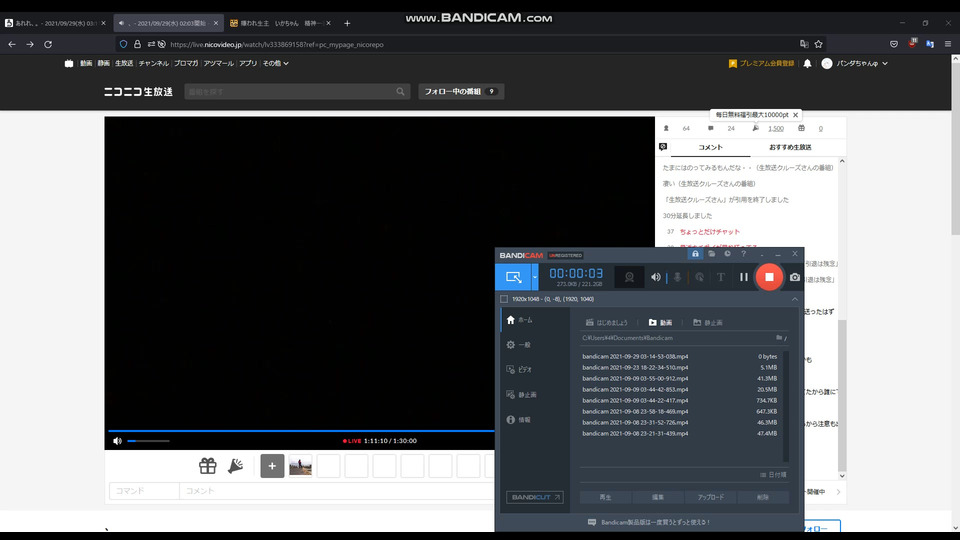
Task: Toggle text overlay T icon in Bandicam
Action: (x=721, y=277)
